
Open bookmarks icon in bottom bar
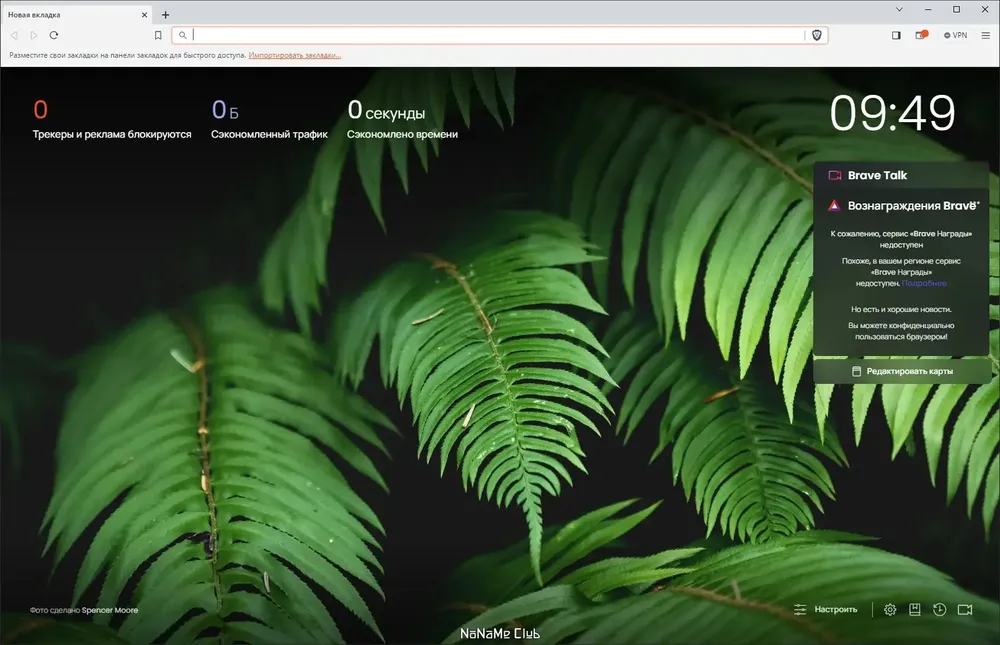pyautogui.click(x=915, y=610)
